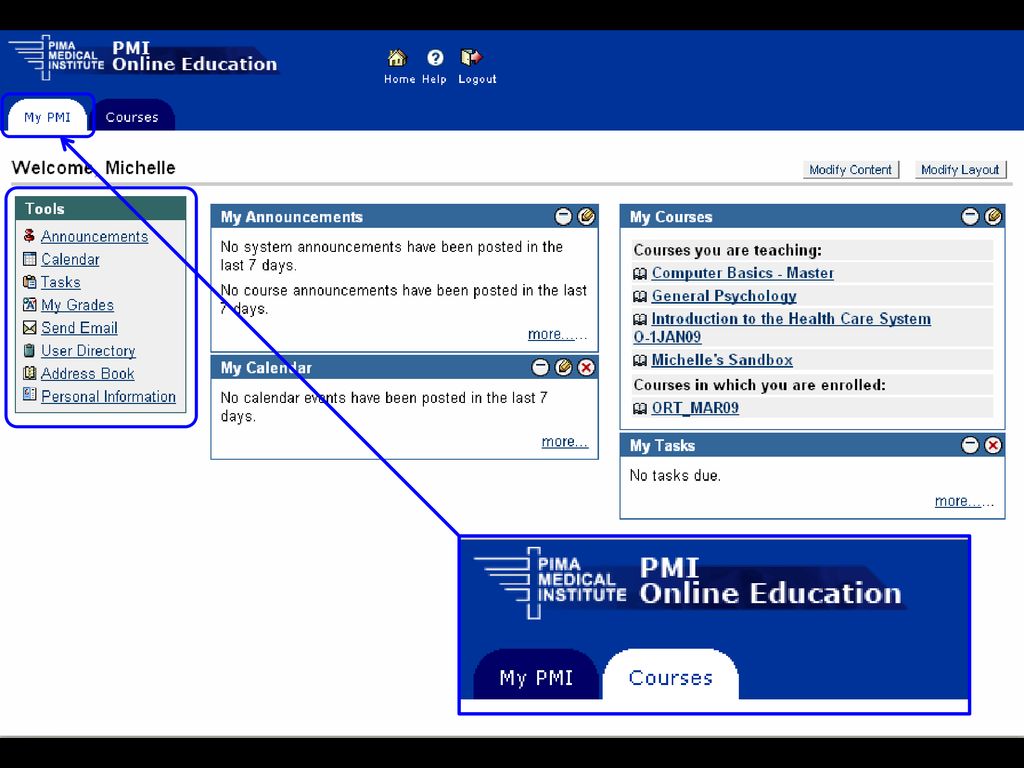This screenshot has height=768, width=1024.
Task: Click the Logout text label
Action: click(477, 79)
